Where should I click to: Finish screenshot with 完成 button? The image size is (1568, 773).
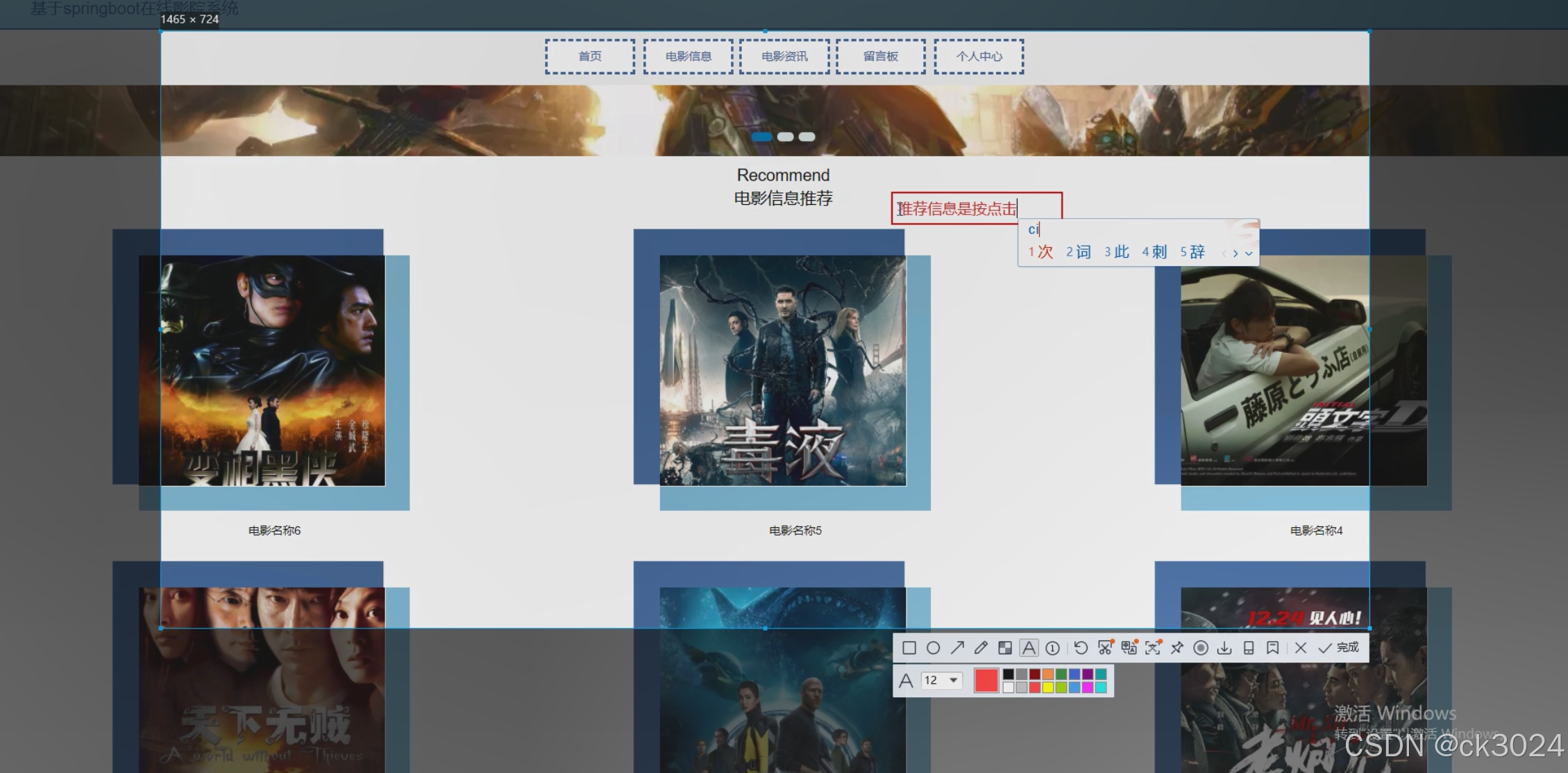pos(1338,648)
